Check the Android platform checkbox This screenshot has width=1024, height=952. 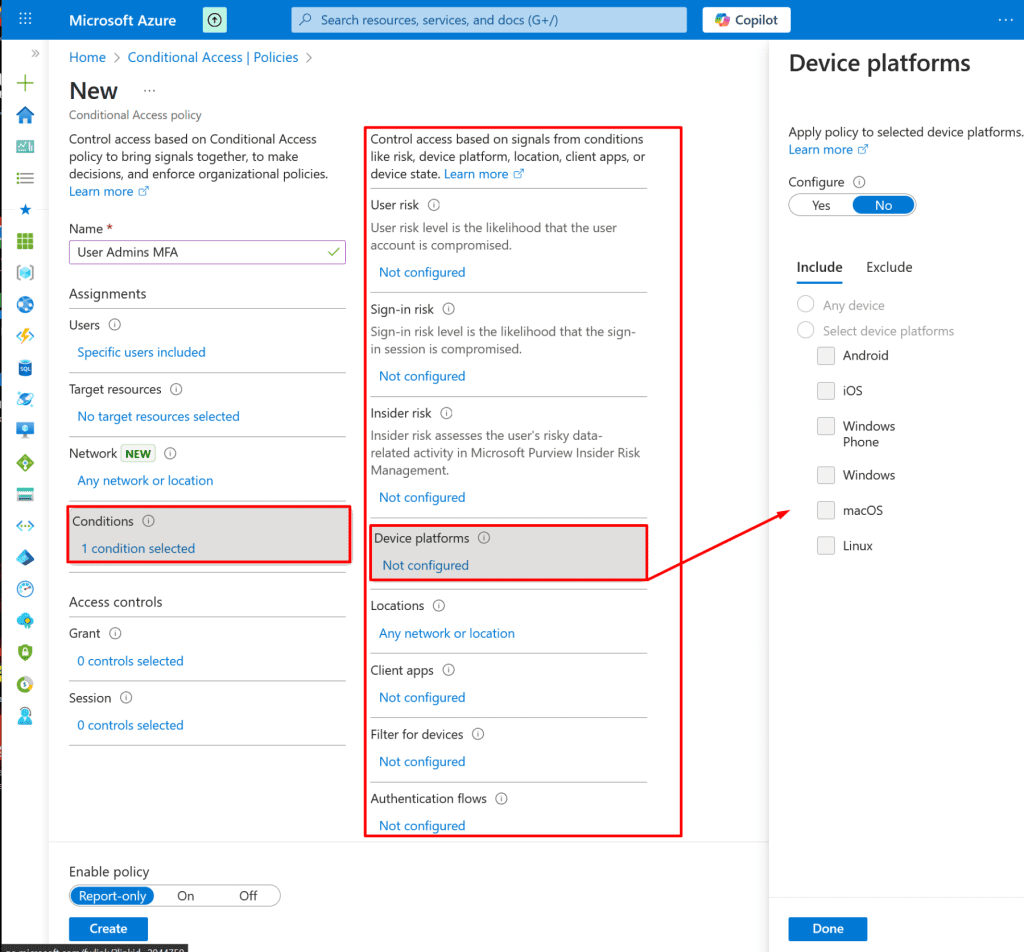(826, 355)
